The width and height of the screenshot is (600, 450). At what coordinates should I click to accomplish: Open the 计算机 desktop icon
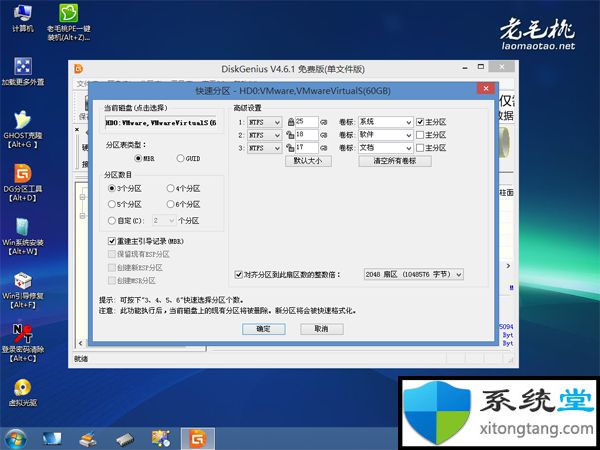point(23,18)
